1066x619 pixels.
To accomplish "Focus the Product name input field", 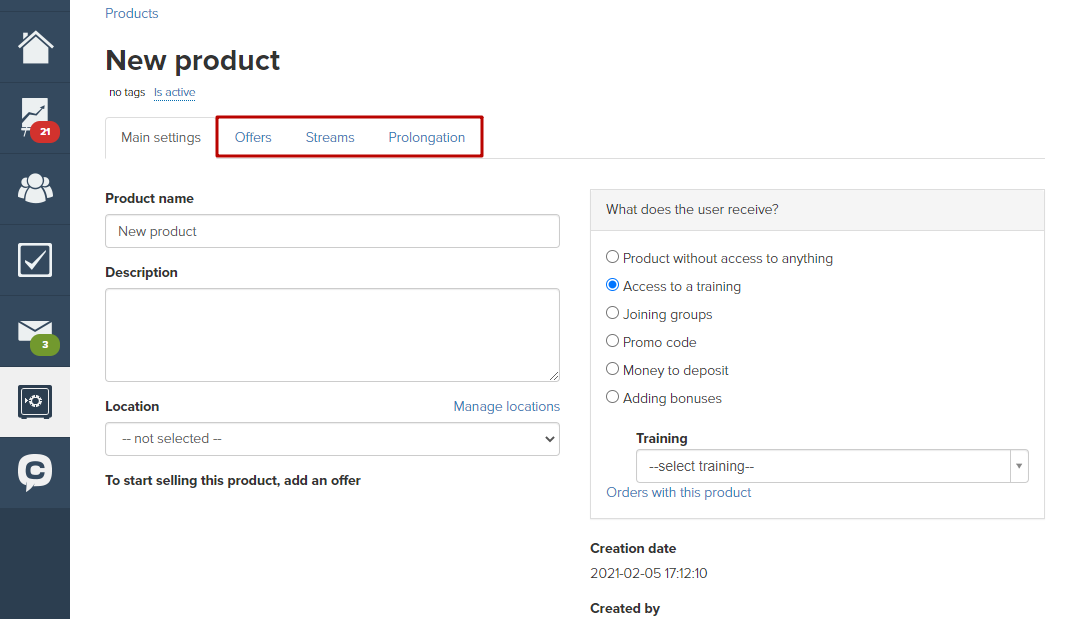I will tap(332, 231).
